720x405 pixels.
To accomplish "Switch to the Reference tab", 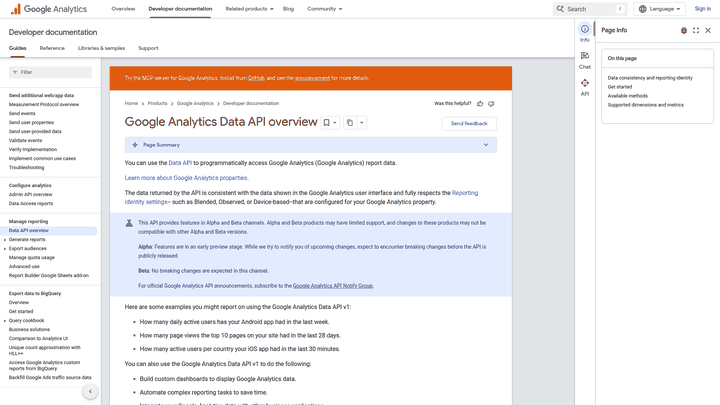I will pyautogui.click(x=52, y=48).
